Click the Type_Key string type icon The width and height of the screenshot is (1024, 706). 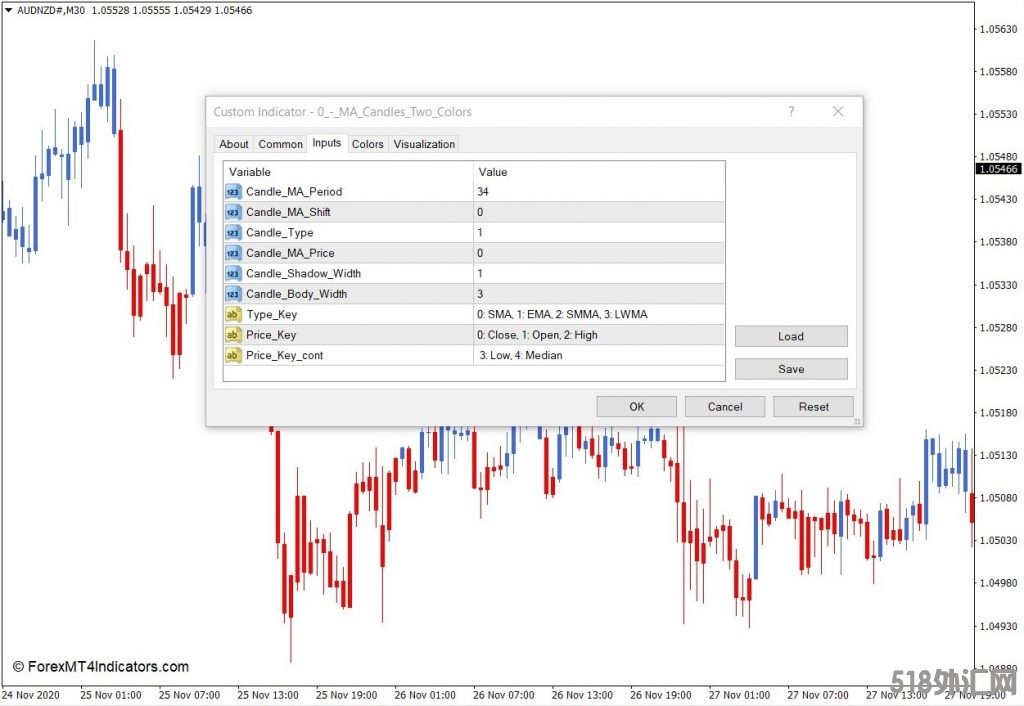[x=233, y=315]
